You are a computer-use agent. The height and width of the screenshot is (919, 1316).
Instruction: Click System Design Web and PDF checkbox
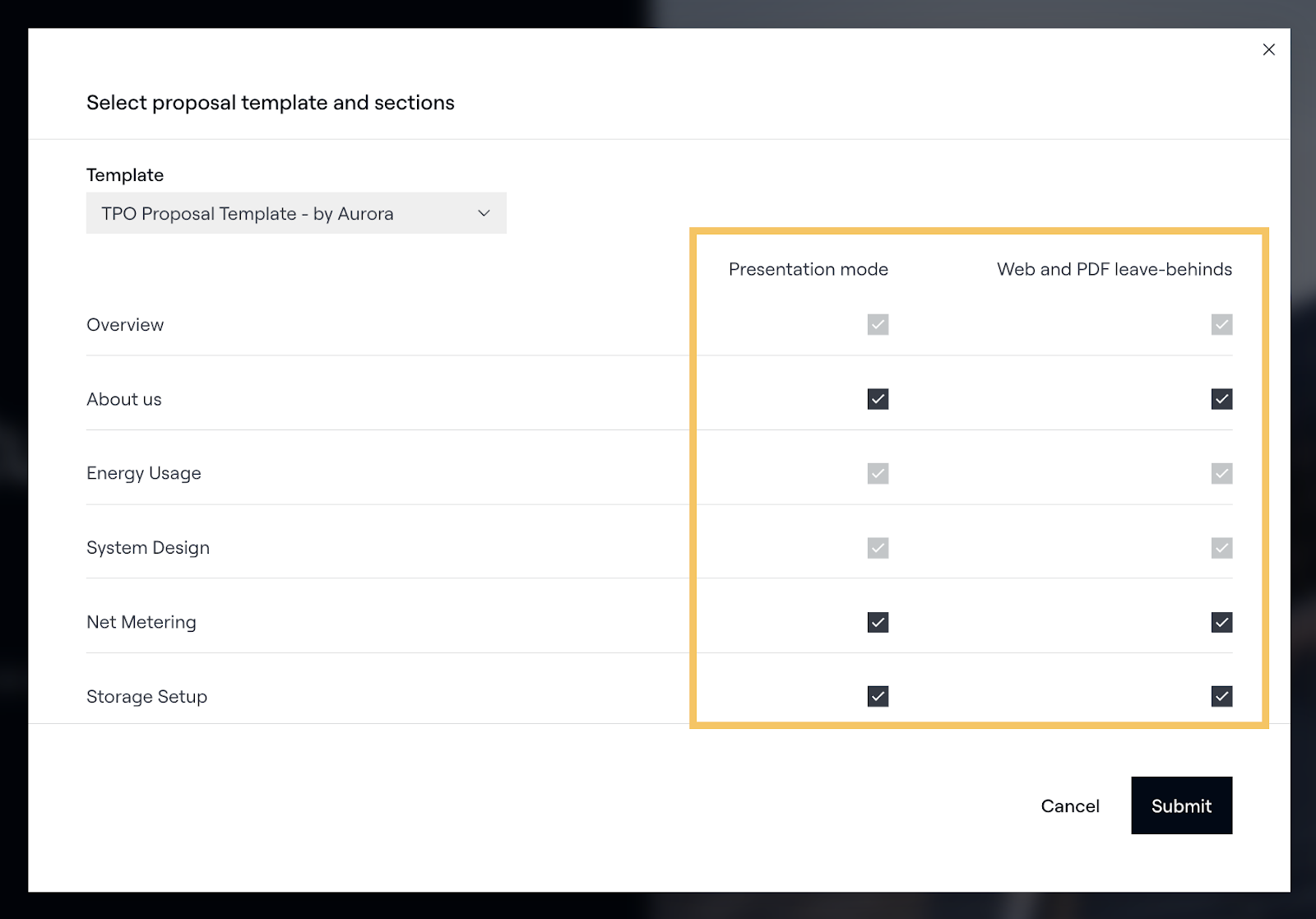click(1221, 548)
